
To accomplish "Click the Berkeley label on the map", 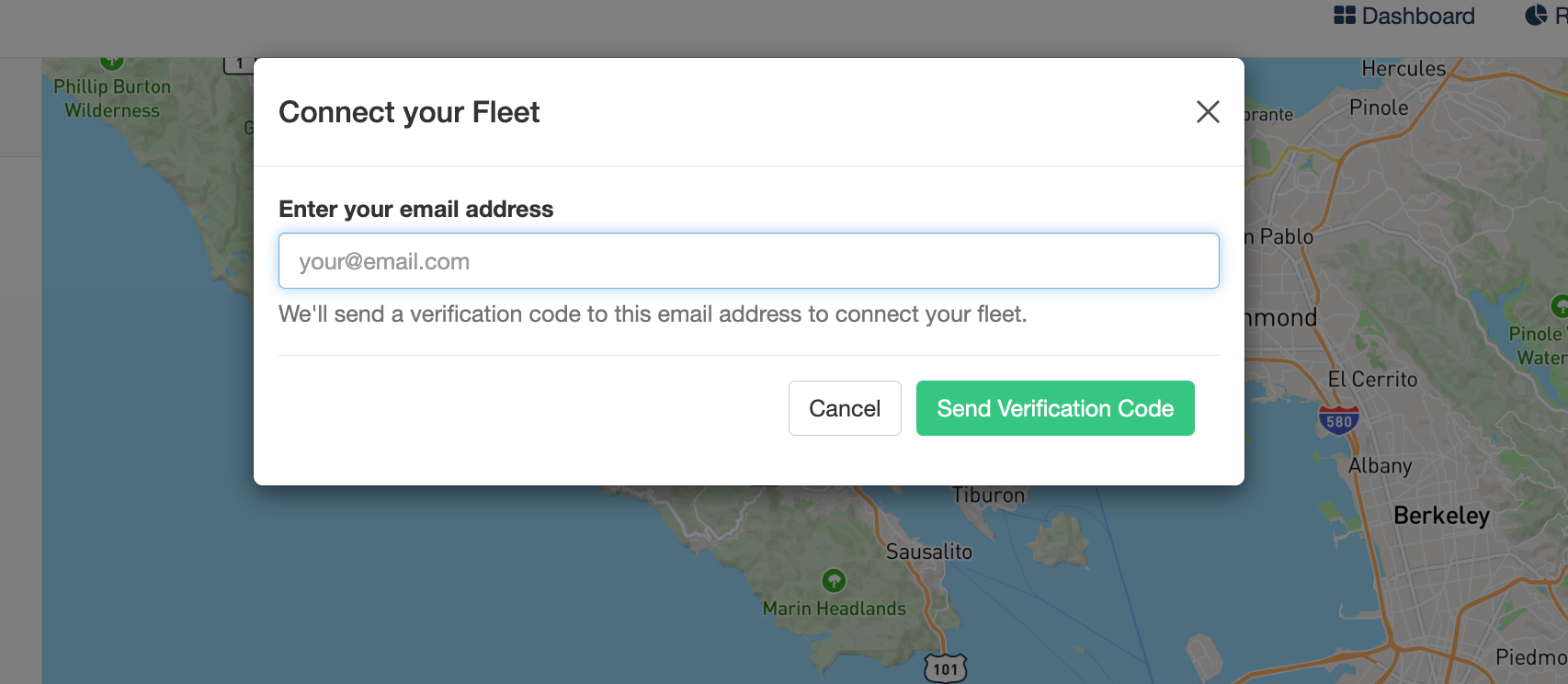I will (x=1440, y=516).
